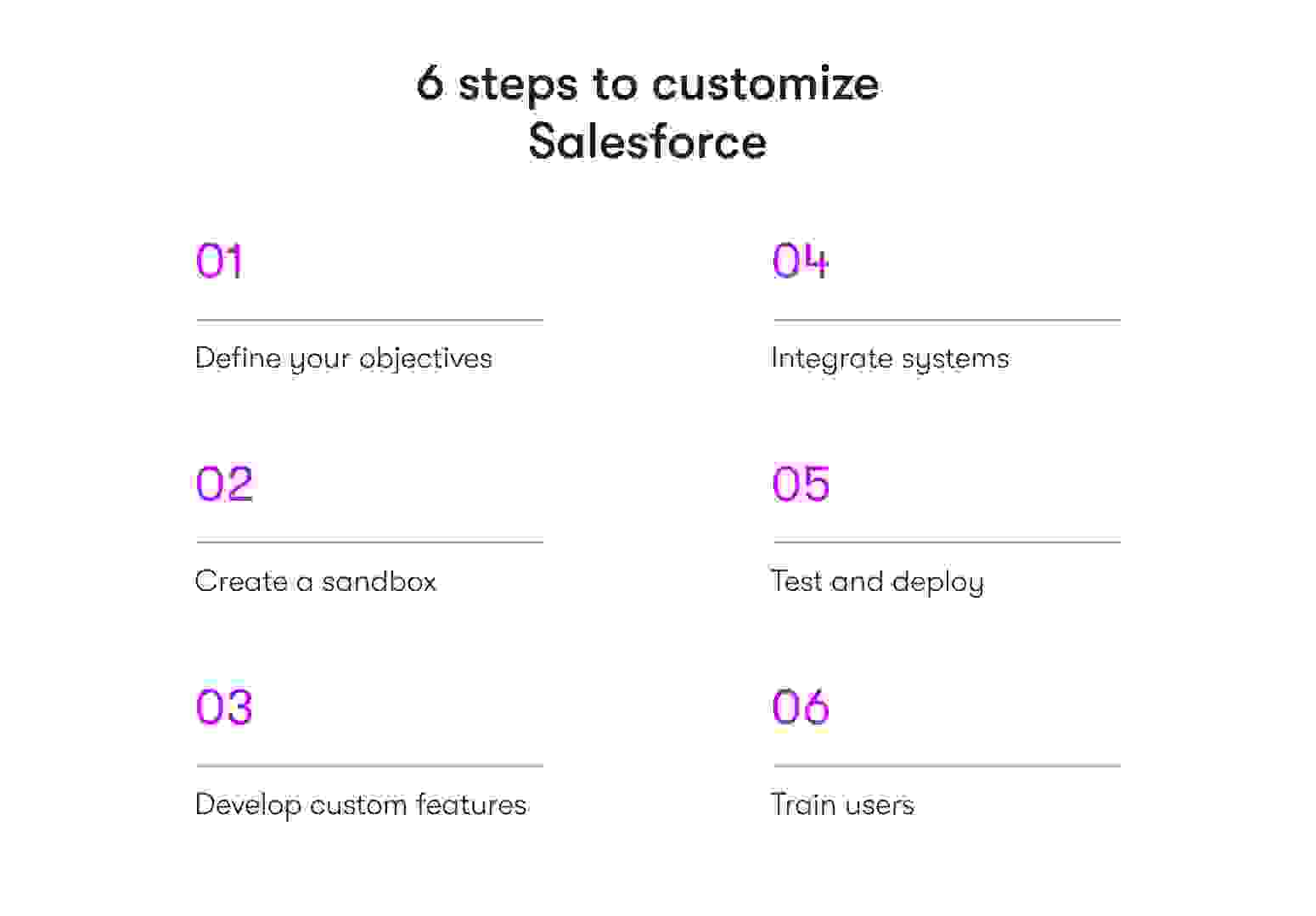Screen dimensions: 1316x916
Task: Select the purple step number 03
Action: pos(224,707)
